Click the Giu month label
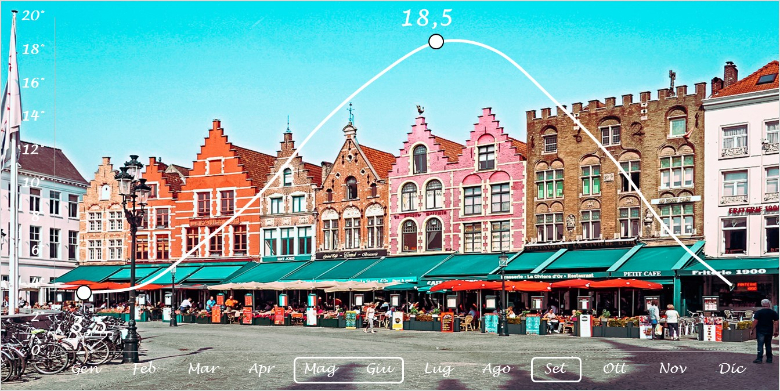 (380, 369)
